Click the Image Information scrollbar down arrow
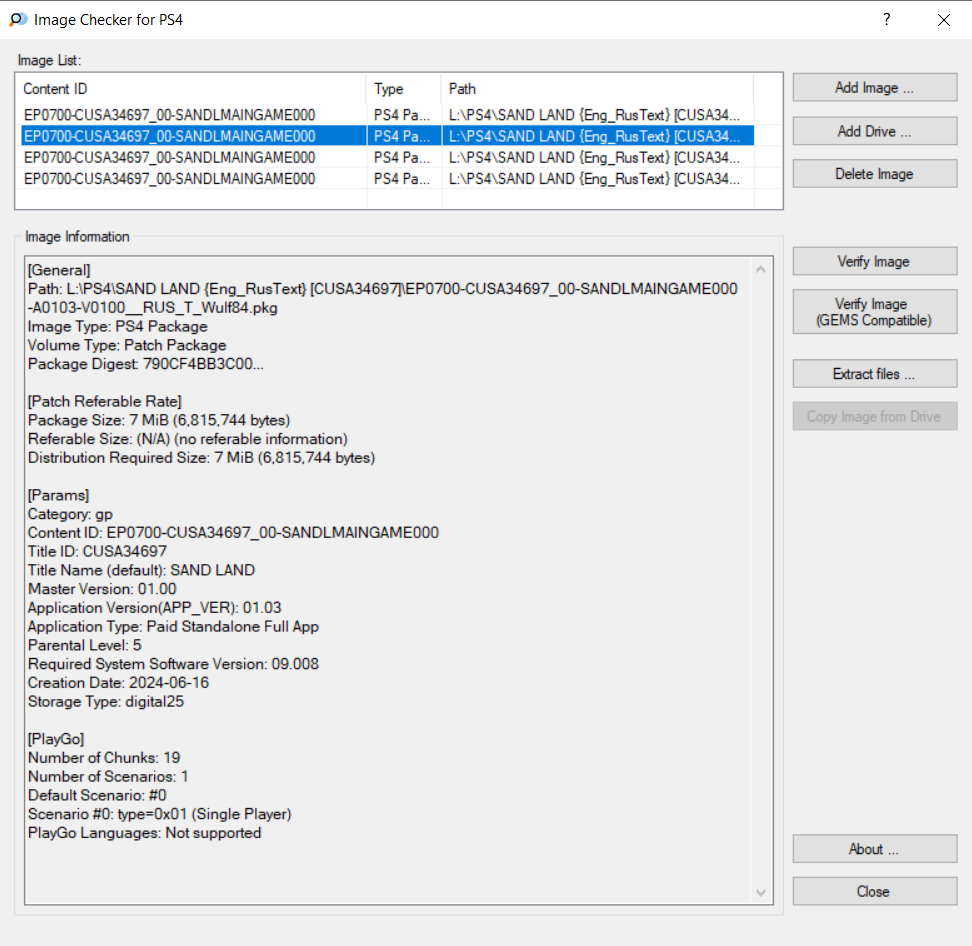The image size is (972, 946). pos(763,892)
